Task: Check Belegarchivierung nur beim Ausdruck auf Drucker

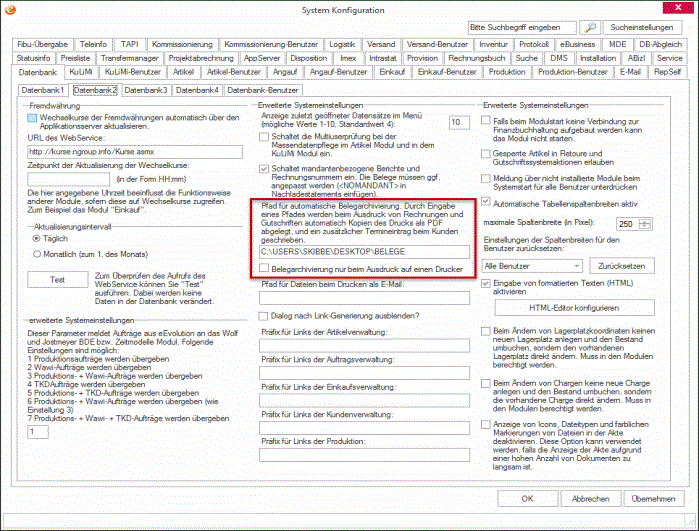Action: tap(264, 268)
